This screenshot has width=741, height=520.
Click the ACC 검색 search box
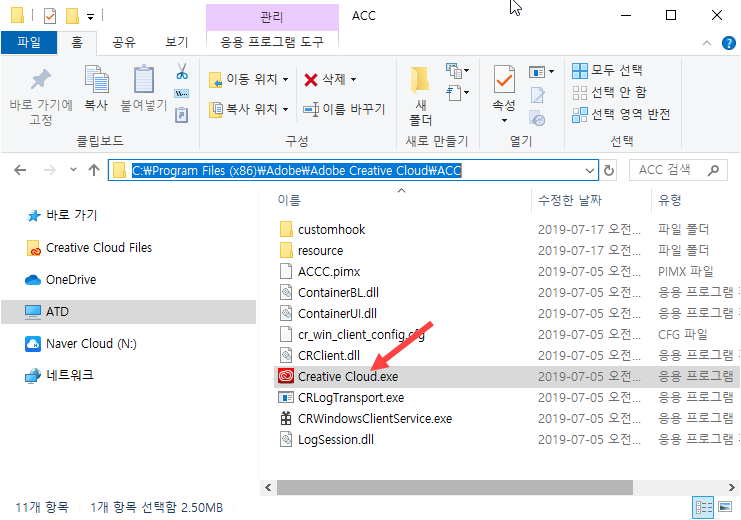[678, 170]
